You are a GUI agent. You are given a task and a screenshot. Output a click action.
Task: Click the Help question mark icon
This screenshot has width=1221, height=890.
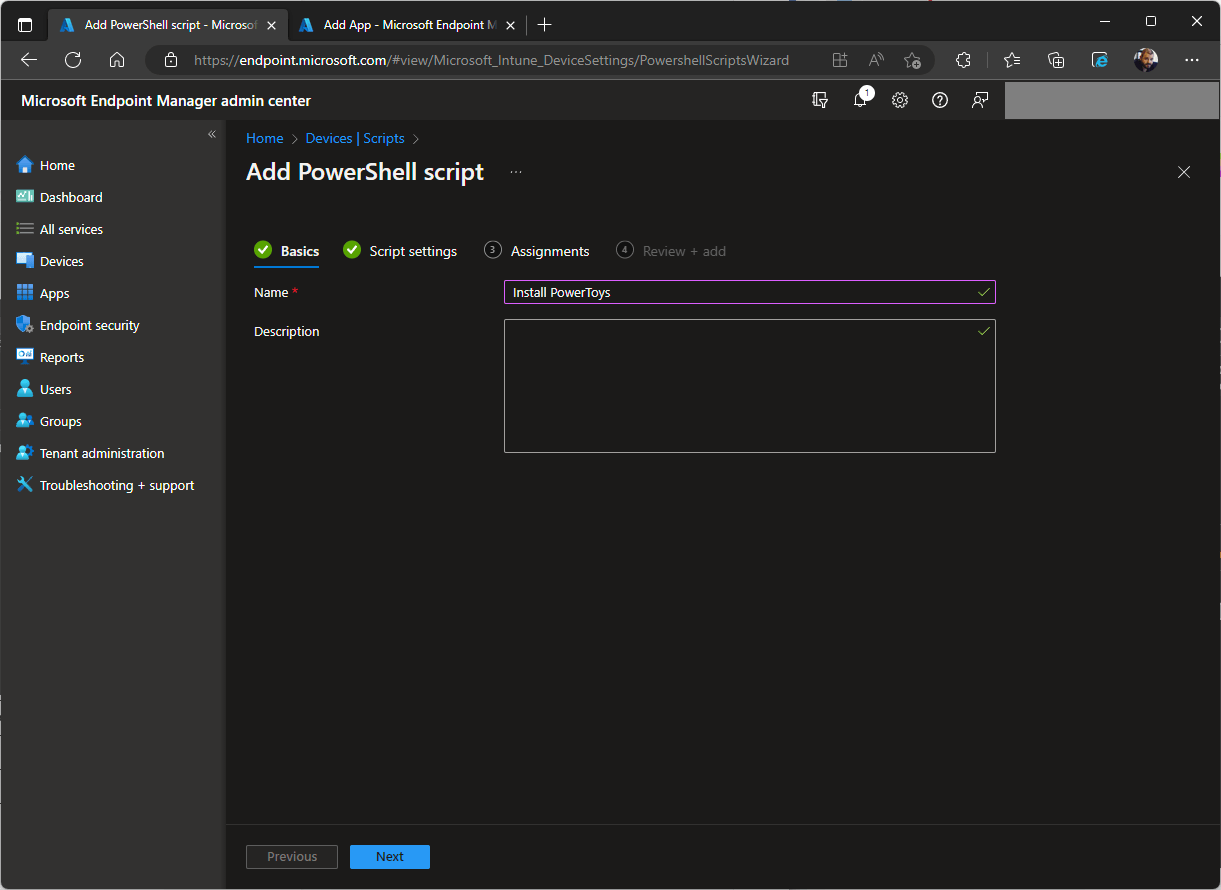coord(940,100)
